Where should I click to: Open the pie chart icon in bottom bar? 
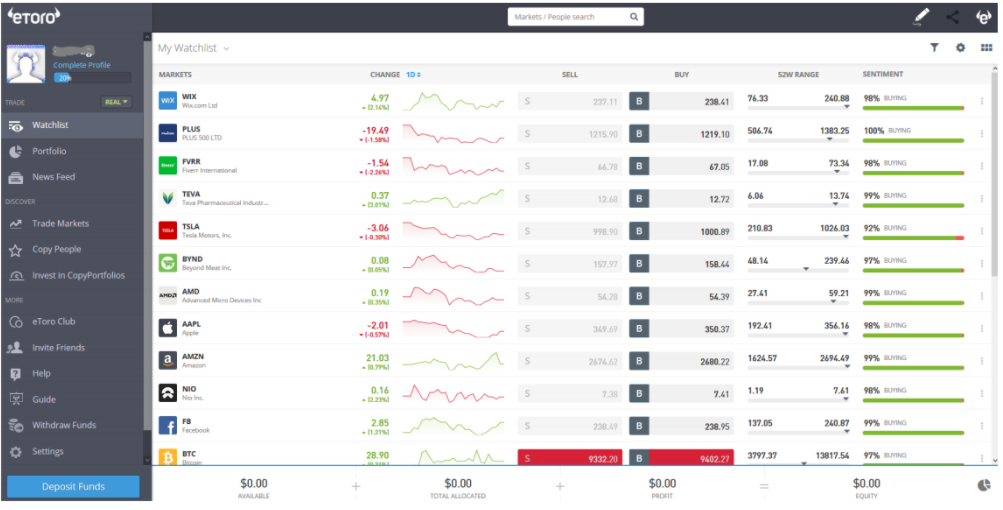[x=984, y=486]
